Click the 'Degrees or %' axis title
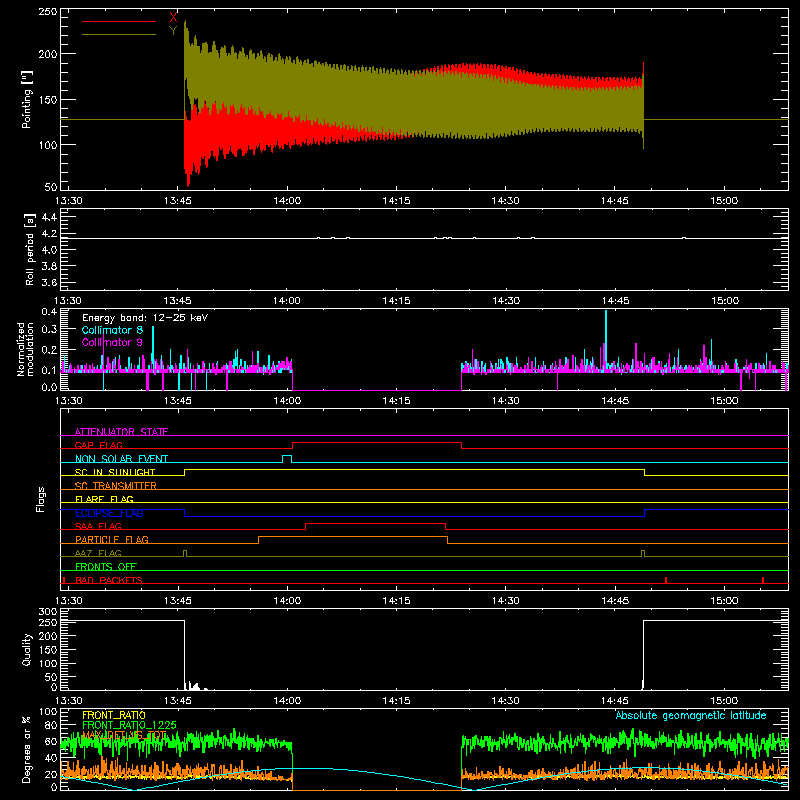 (x=27, y=749)
